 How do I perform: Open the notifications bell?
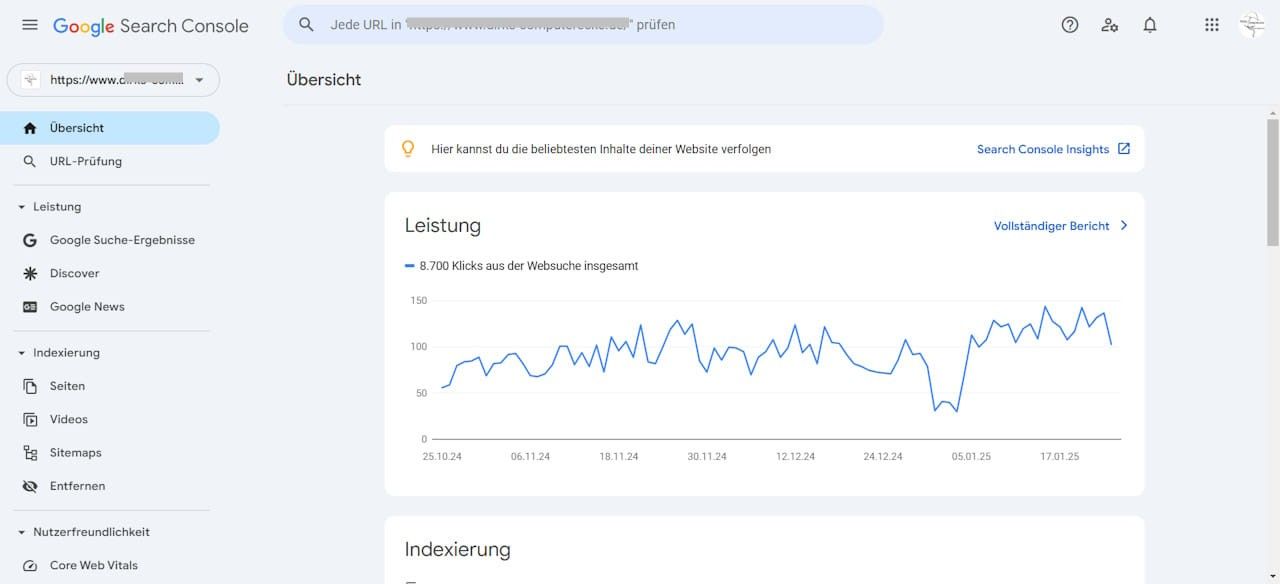(x=1150, y=25)
